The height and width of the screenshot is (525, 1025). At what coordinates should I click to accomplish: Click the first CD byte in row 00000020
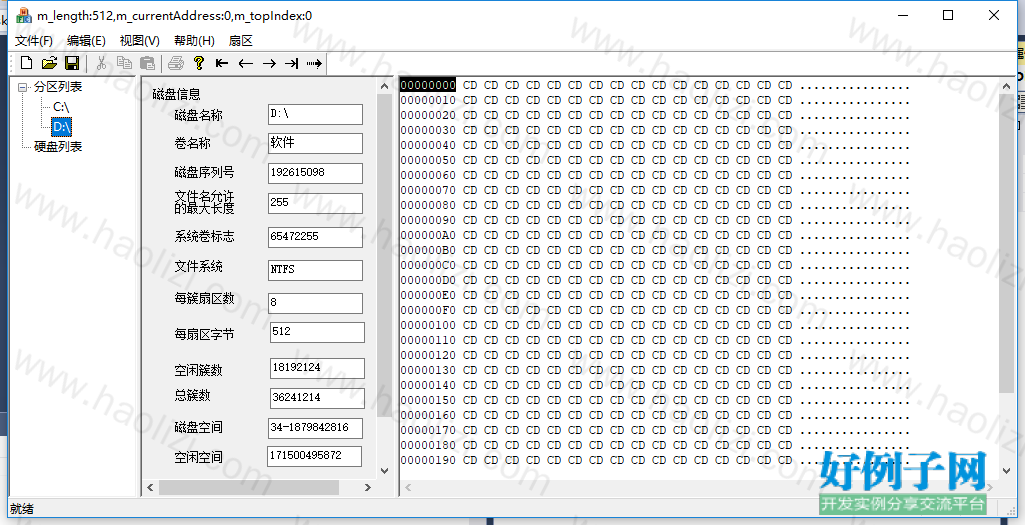pos(470,115)
